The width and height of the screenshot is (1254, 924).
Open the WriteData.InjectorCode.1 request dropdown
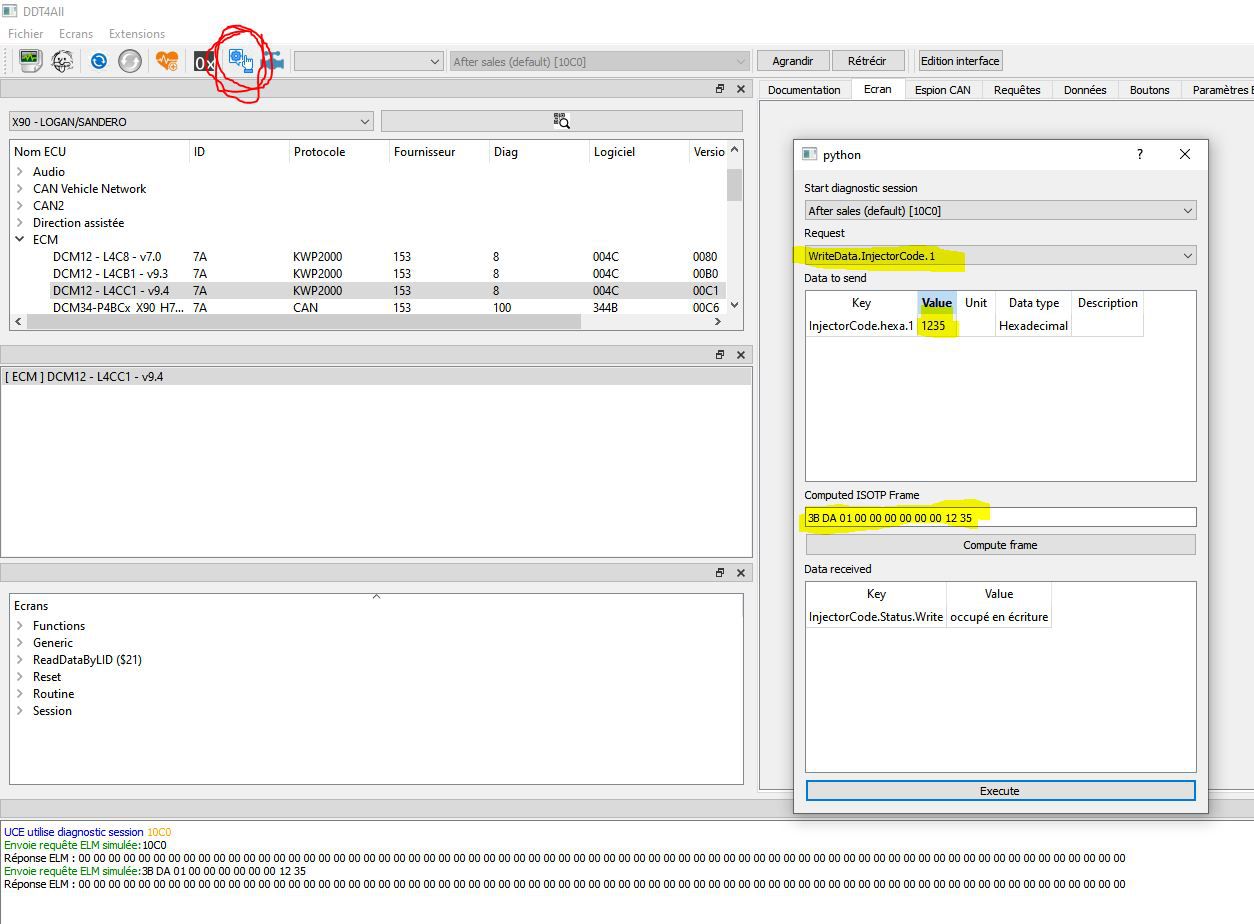(x=1000, y=256)
